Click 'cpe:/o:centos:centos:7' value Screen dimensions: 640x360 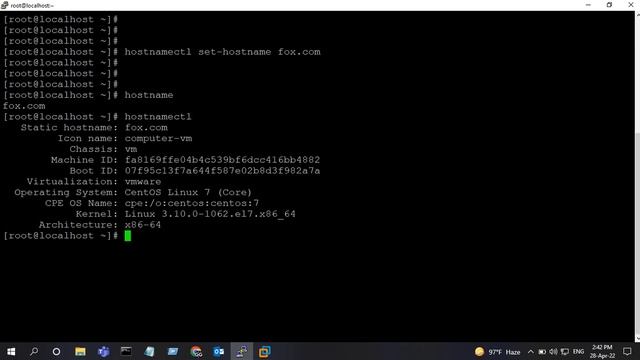click(x=192, y=203)
